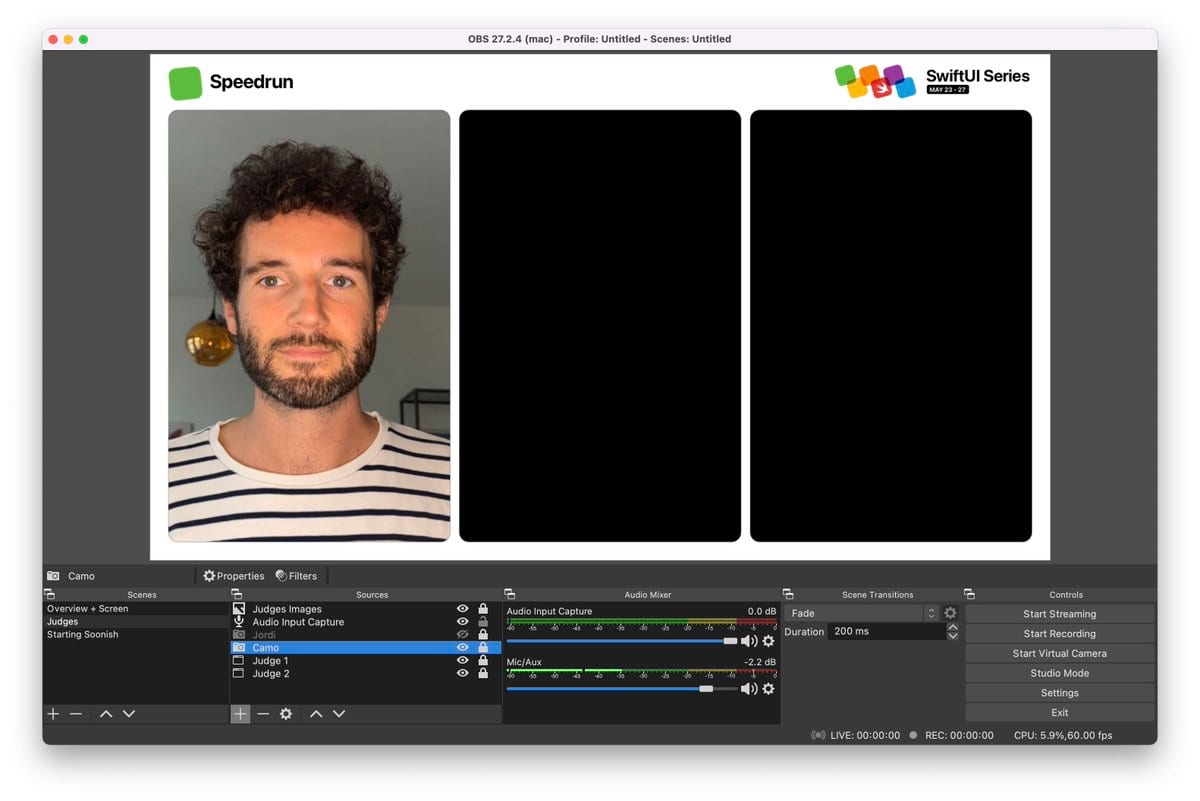The height and width of the screenshot is (801, 1200).
Task: Move source down in Sources list
Action: point(339,714)
